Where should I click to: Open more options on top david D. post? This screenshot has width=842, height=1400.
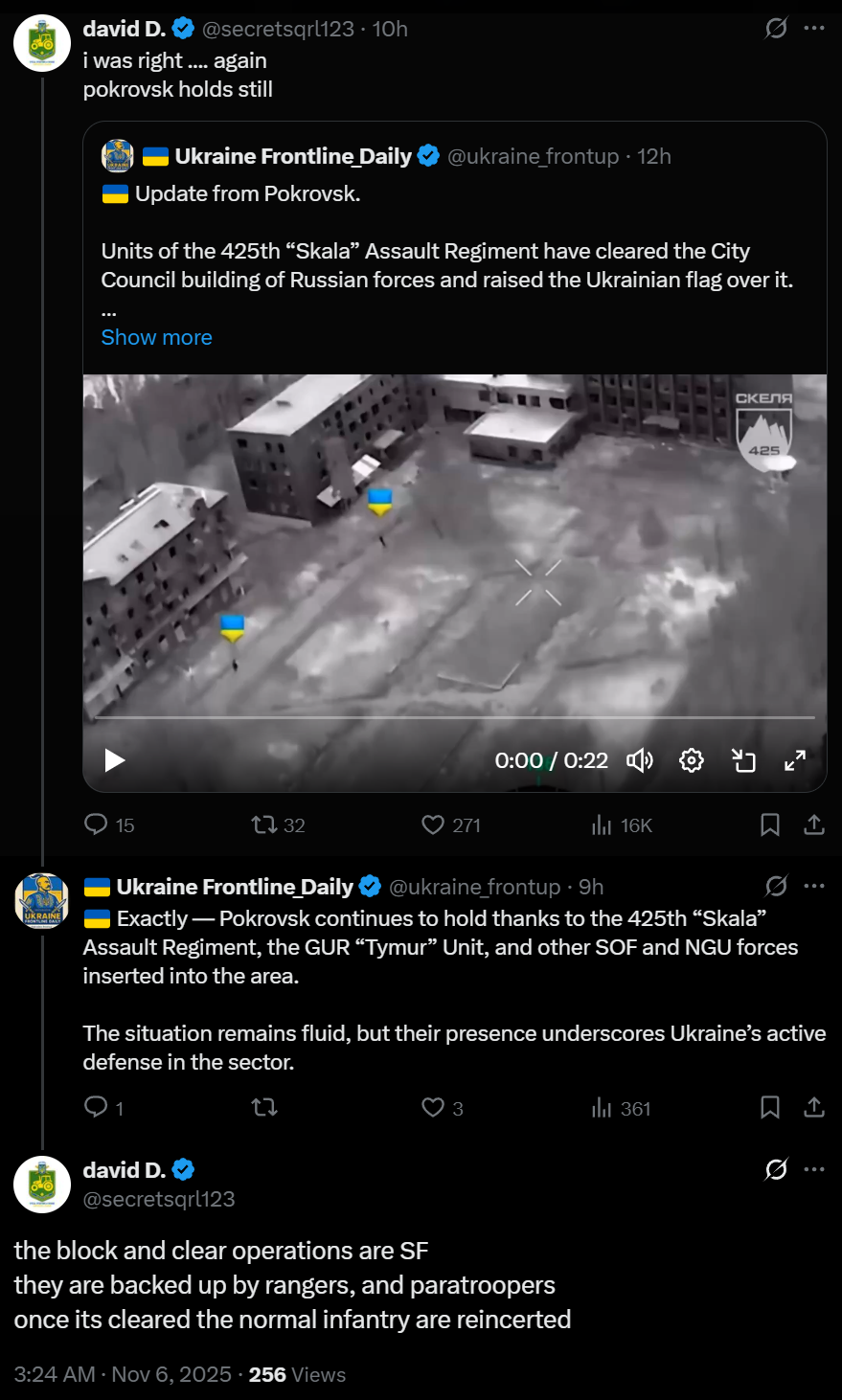pyautogui.click(x=814, y=29)
